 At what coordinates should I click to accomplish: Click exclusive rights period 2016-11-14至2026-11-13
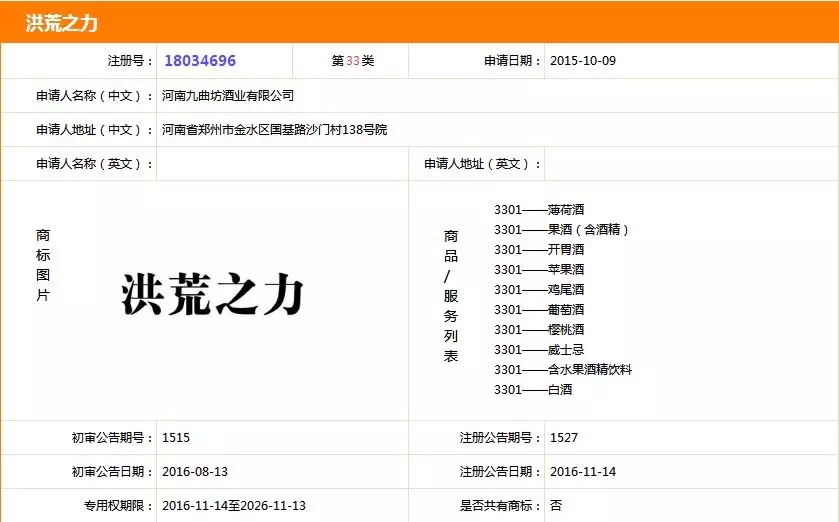234,506
